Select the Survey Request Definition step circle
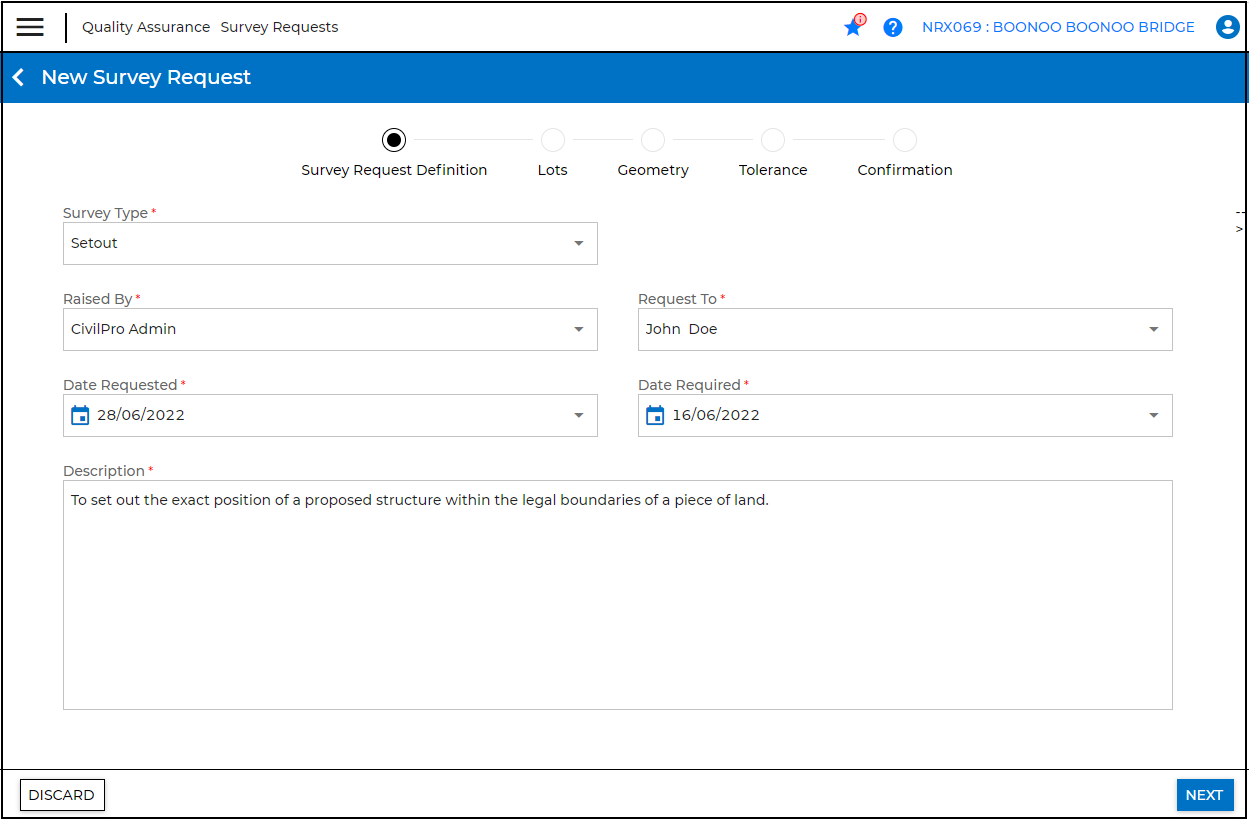Screen dimensions: 1249x819 (x=394, y=140)
